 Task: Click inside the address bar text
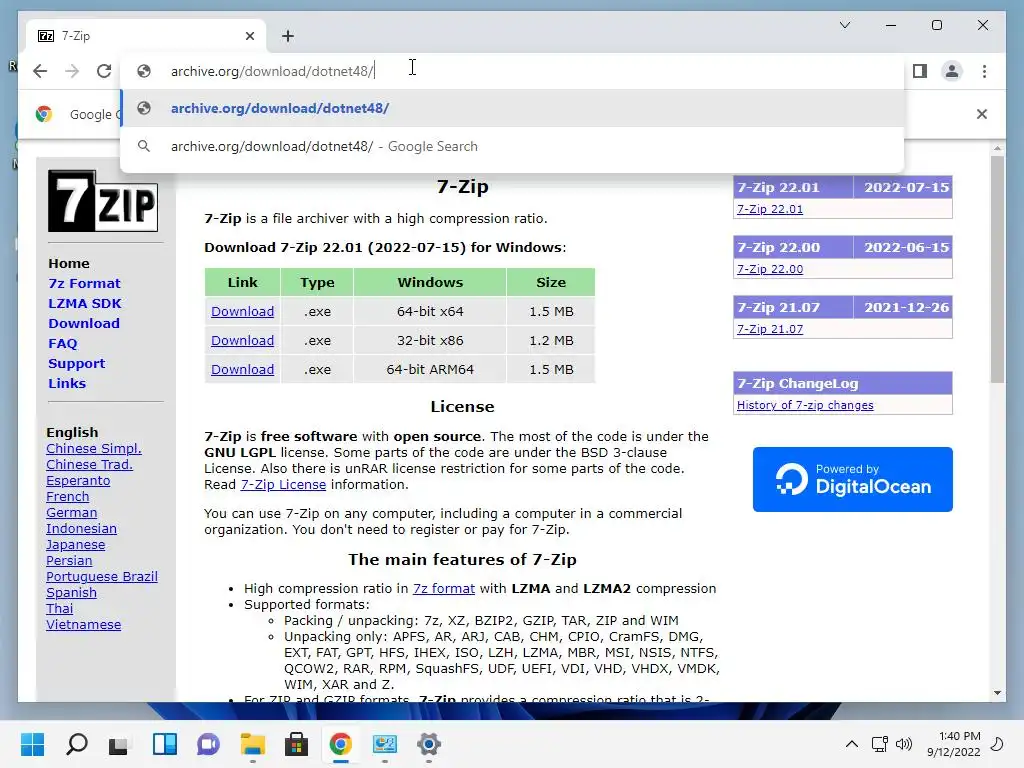tap(272, 71)
